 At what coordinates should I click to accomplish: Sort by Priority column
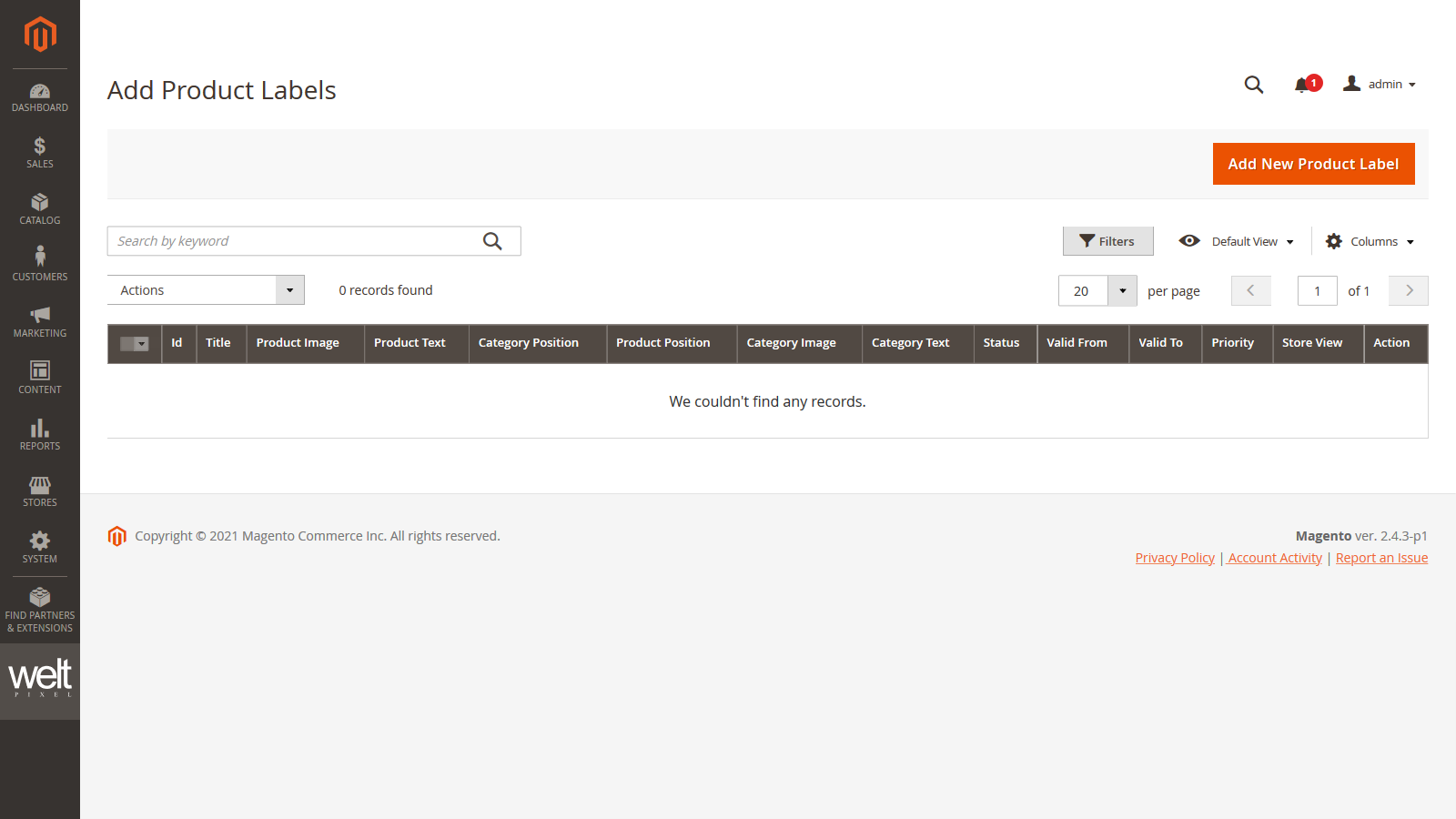click(x=1237, y=343)
